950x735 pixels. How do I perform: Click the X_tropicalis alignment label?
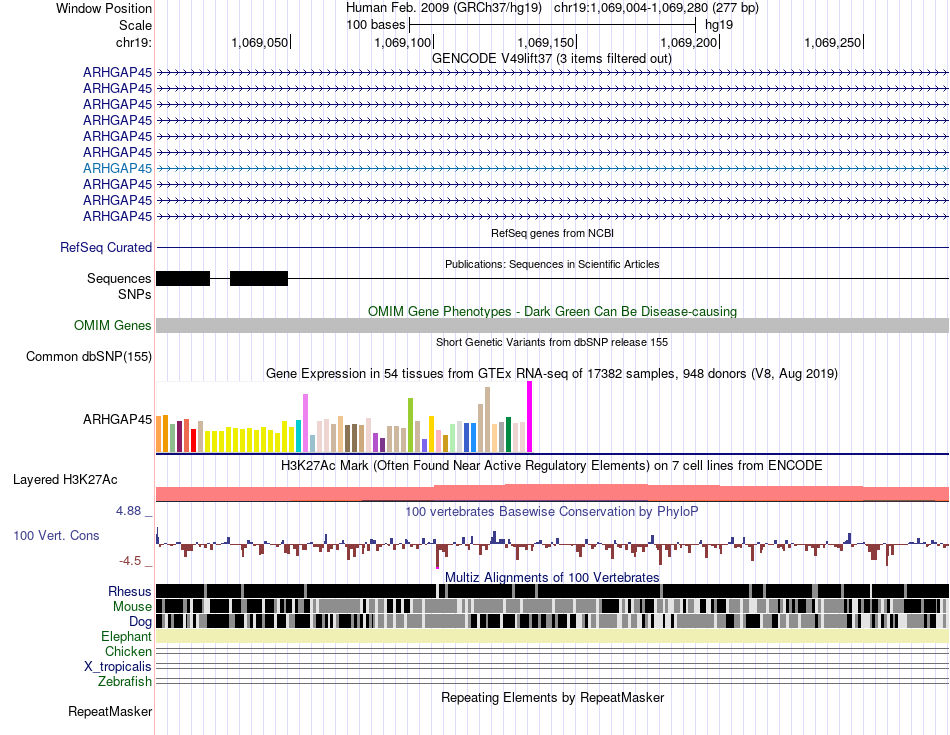click(118, 667)
